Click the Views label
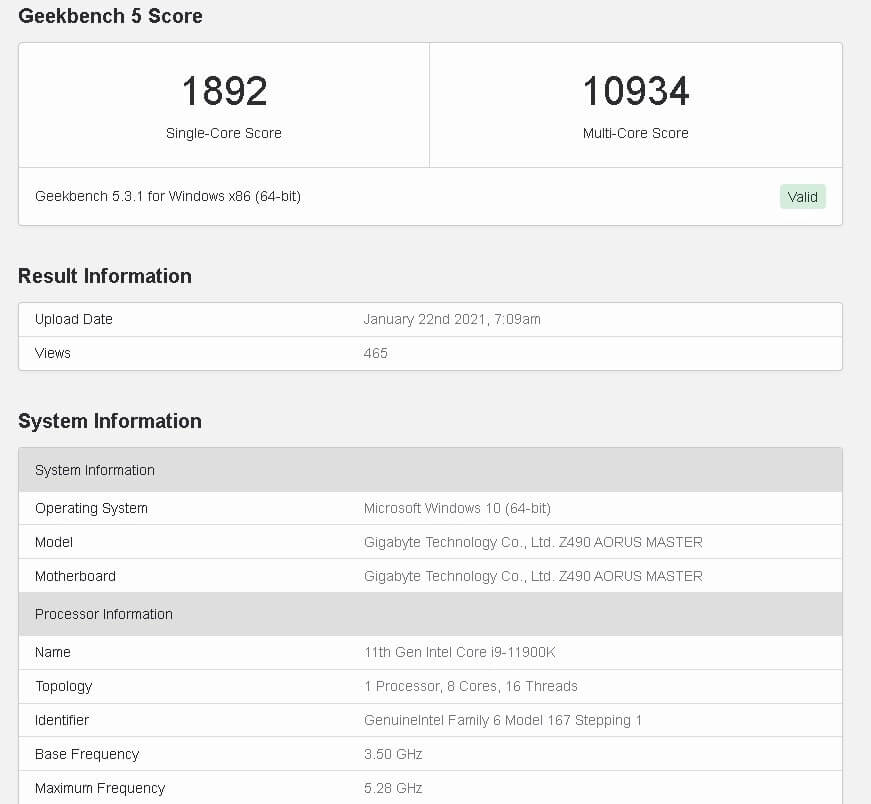The image size is (871, 804). [x=53, y=353]
